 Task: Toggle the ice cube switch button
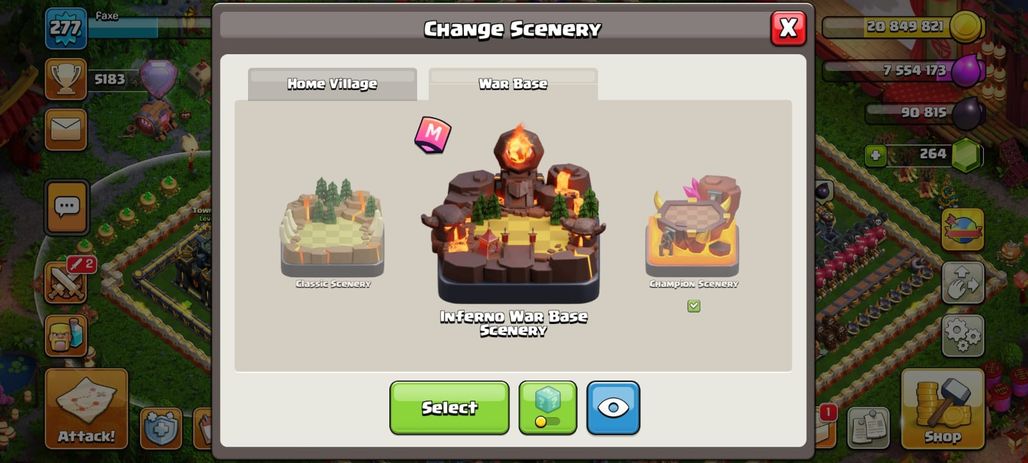click(547, 407)
